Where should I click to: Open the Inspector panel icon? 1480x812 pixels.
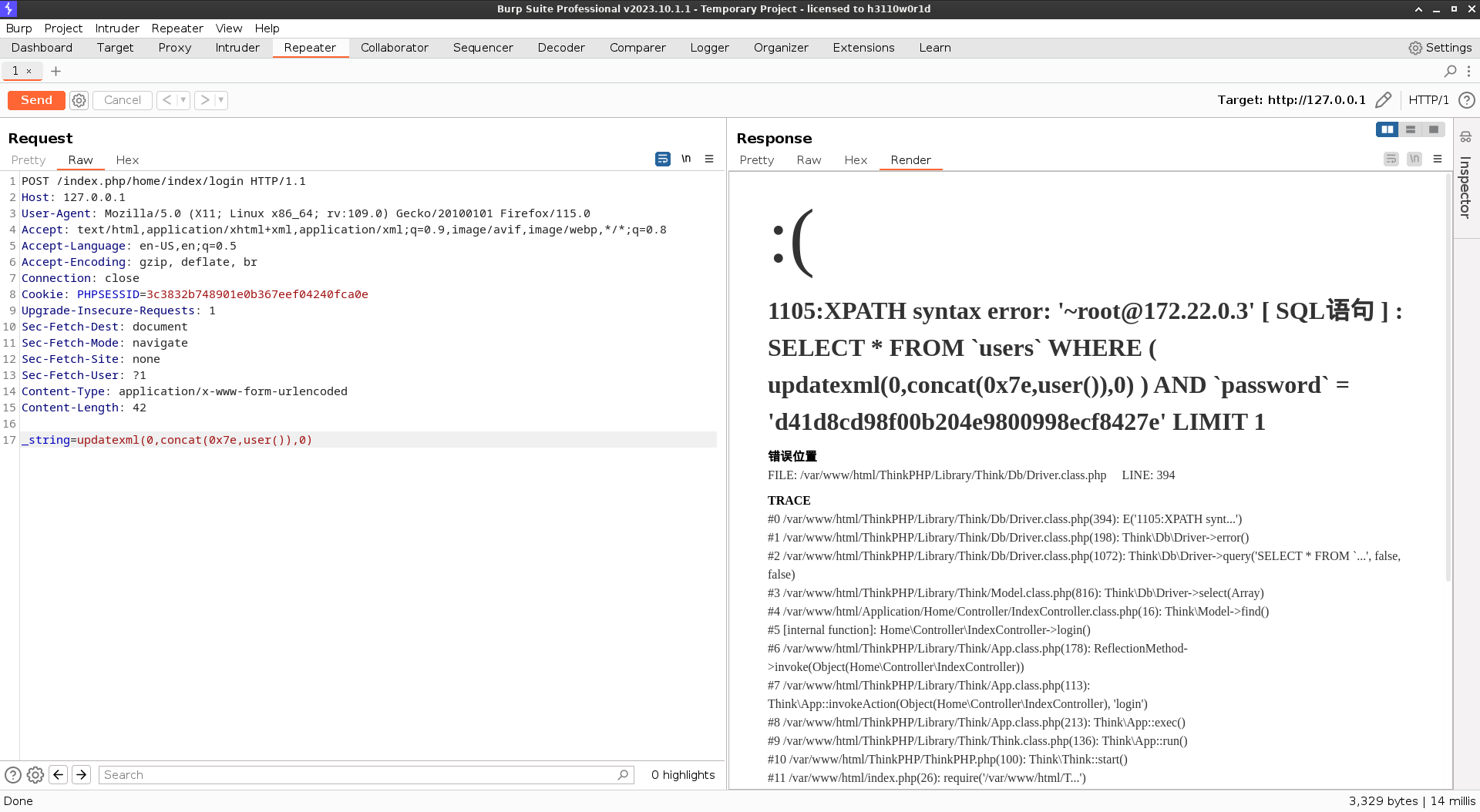[x=1465, y=137]
